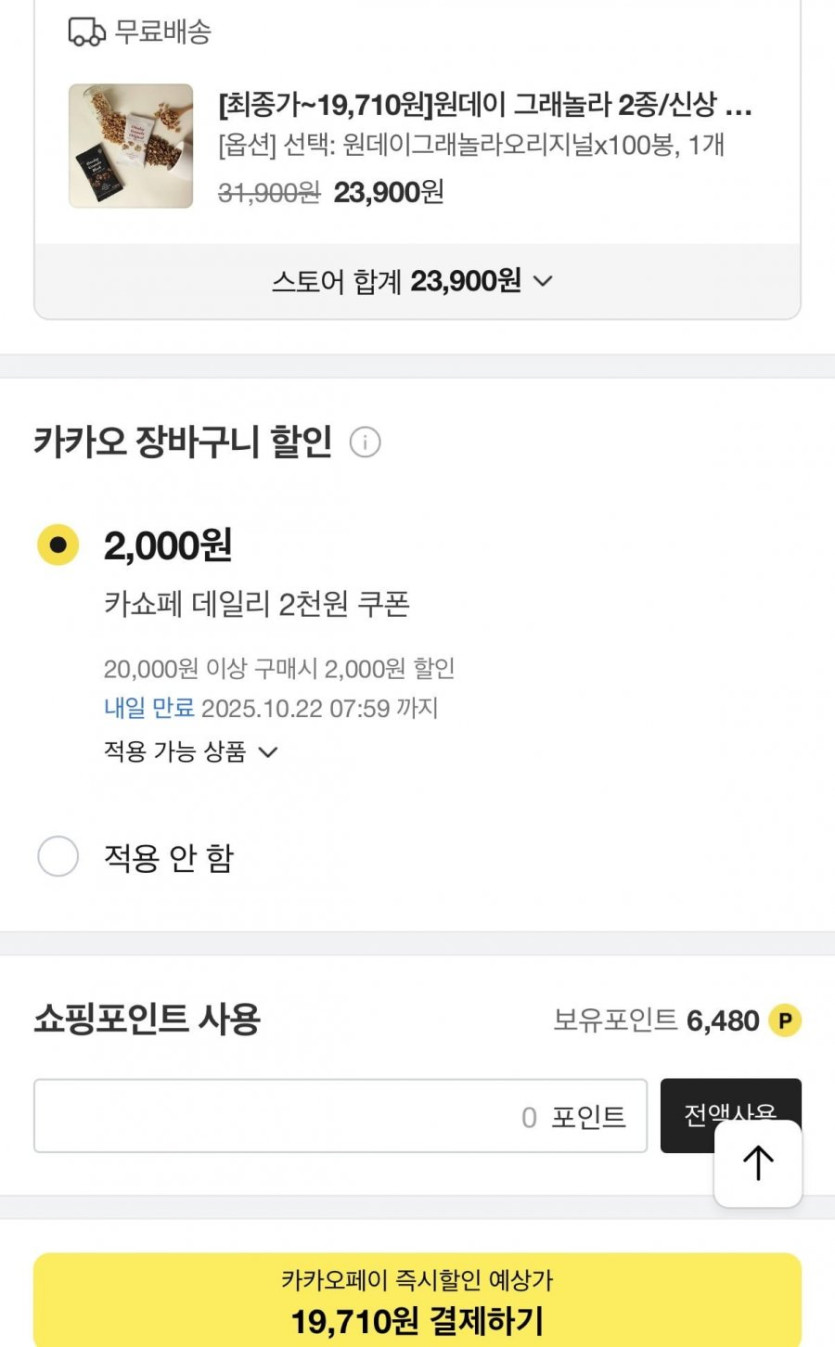Click the 내일 만료 expiry text
The height and width of the screenshot is (1347, 835).
[149, 709]
